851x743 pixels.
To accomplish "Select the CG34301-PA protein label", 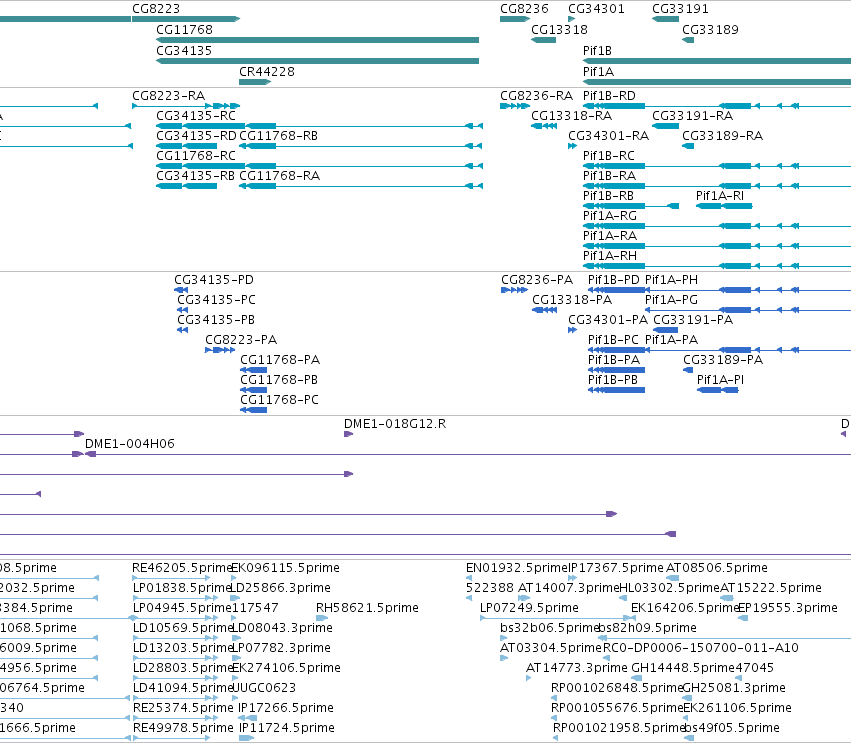I will coord(608,320).
